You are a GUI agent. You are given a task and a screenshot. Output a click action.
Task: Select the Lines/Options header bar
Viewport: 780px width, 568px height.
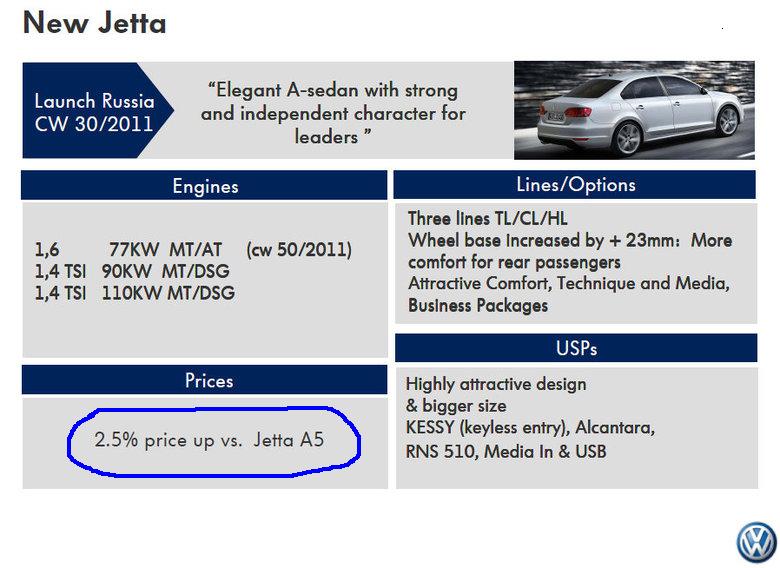click(575, 185)
